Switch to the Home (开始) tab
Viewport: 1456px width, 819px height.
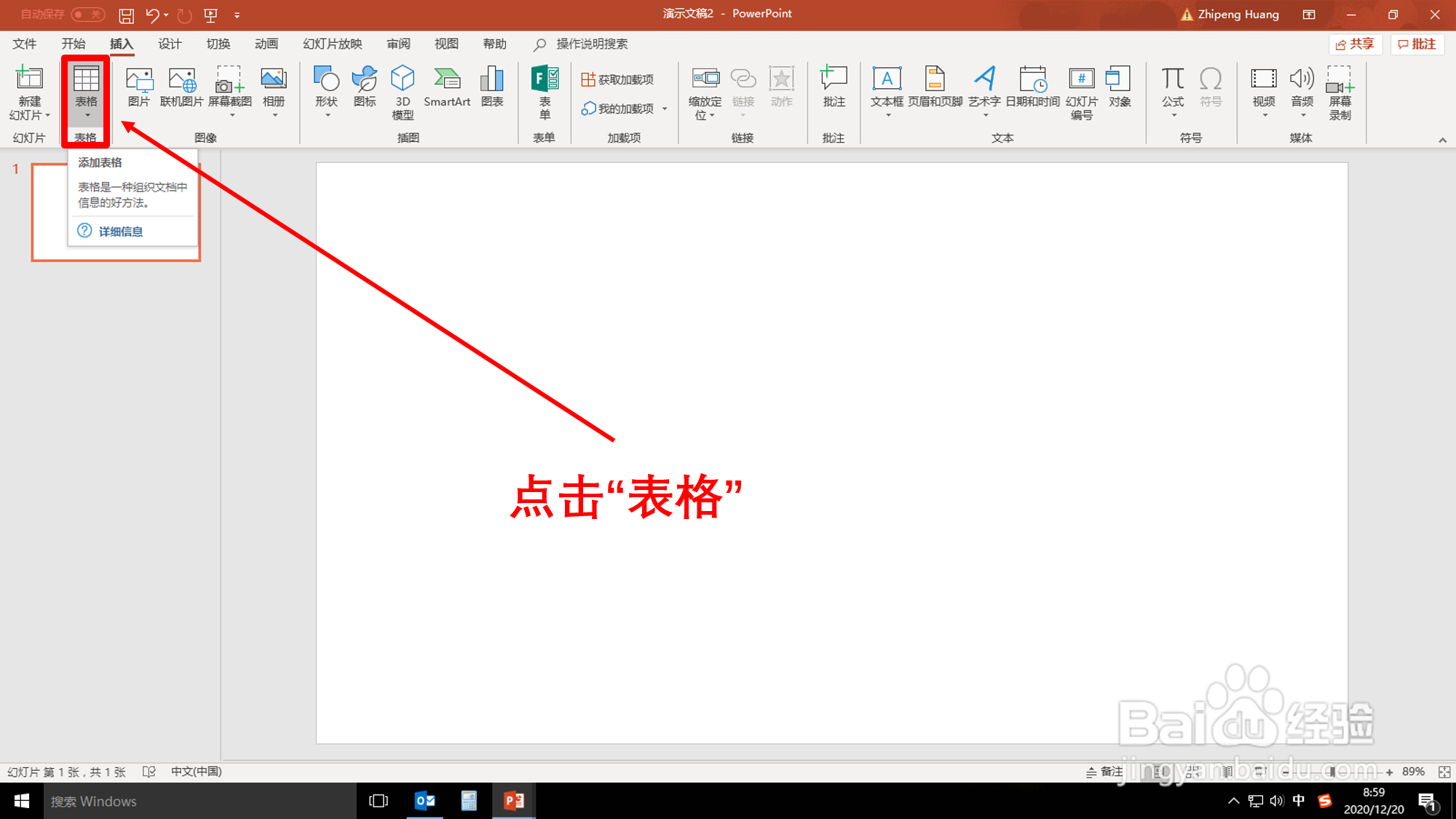coord(74,44)
